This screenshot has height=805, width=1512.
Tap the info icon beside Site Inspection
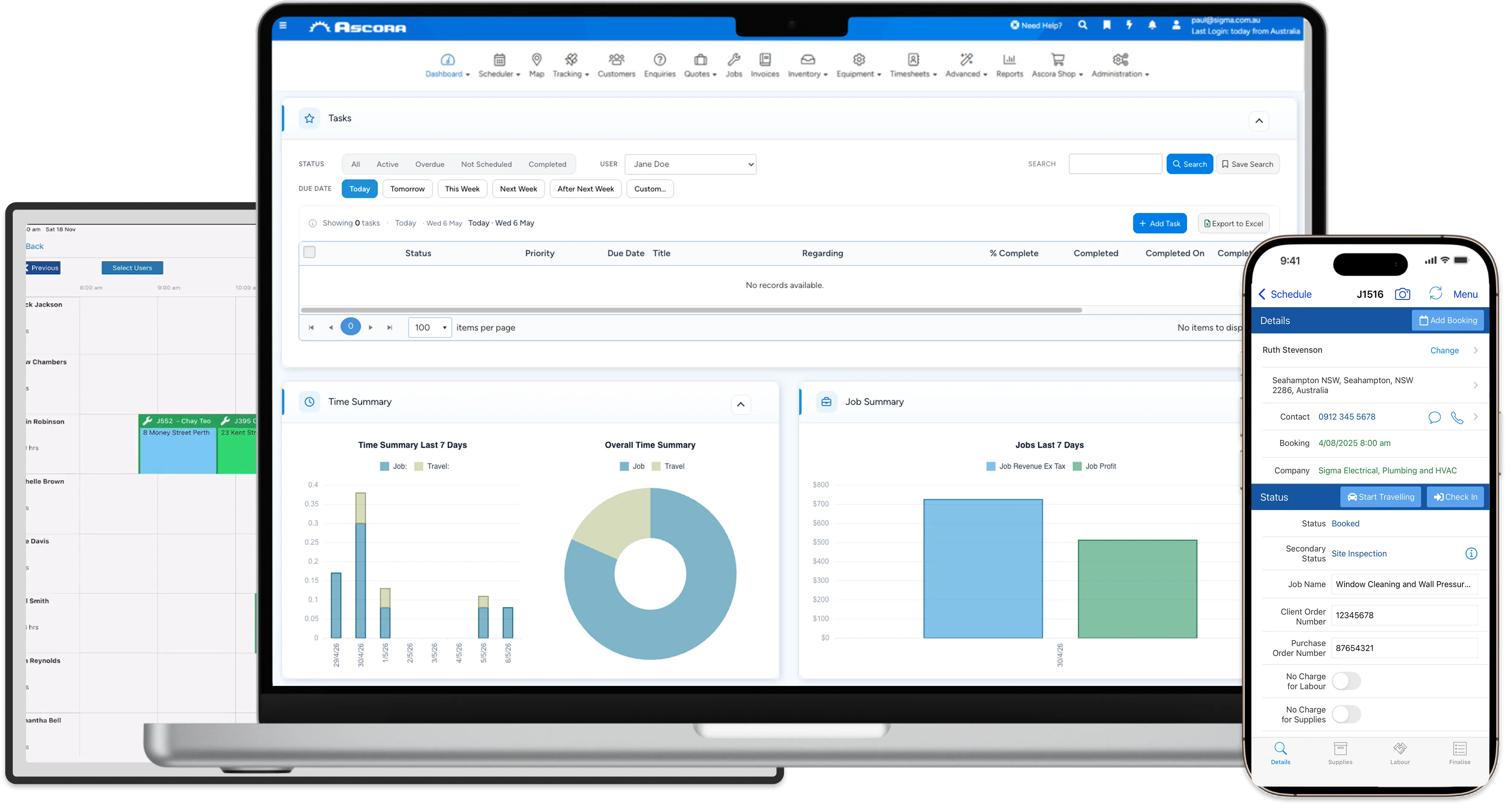click(1471, 554)
